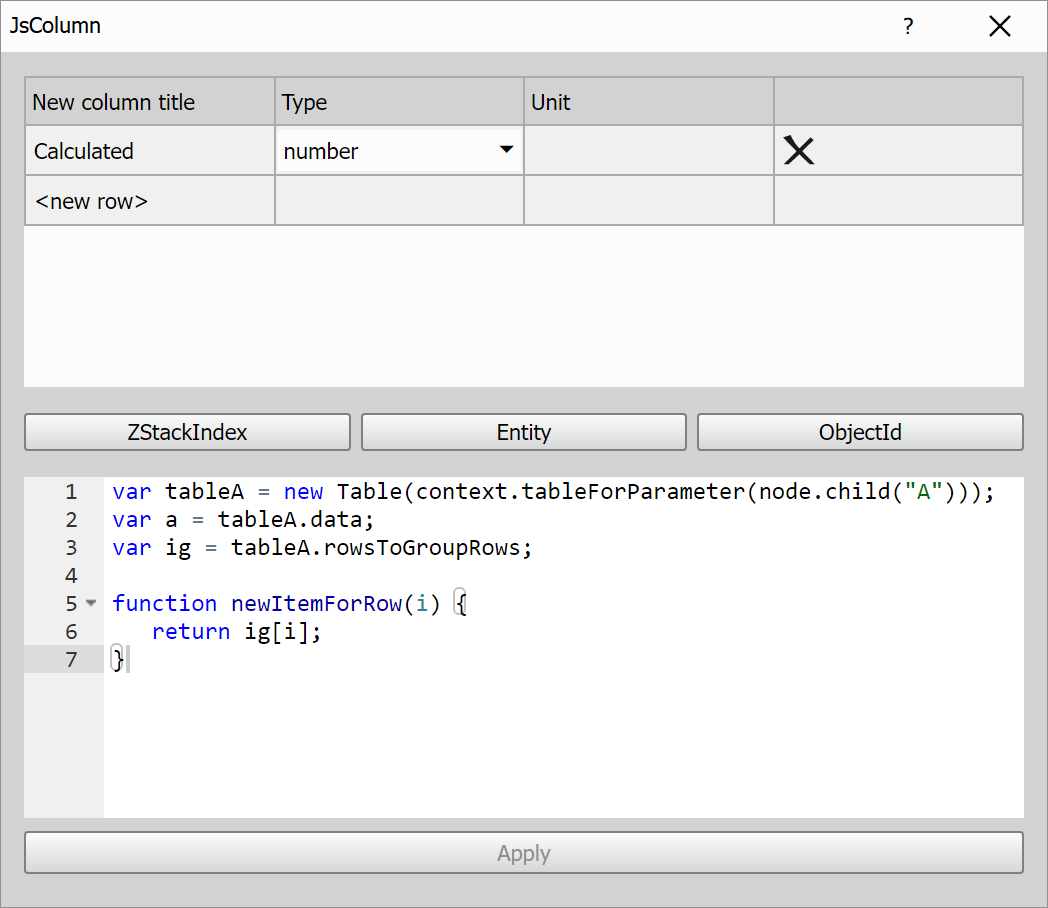The image size is (1048, 908).
Task: Click the <new row> cell
Action: coord(149,201)
